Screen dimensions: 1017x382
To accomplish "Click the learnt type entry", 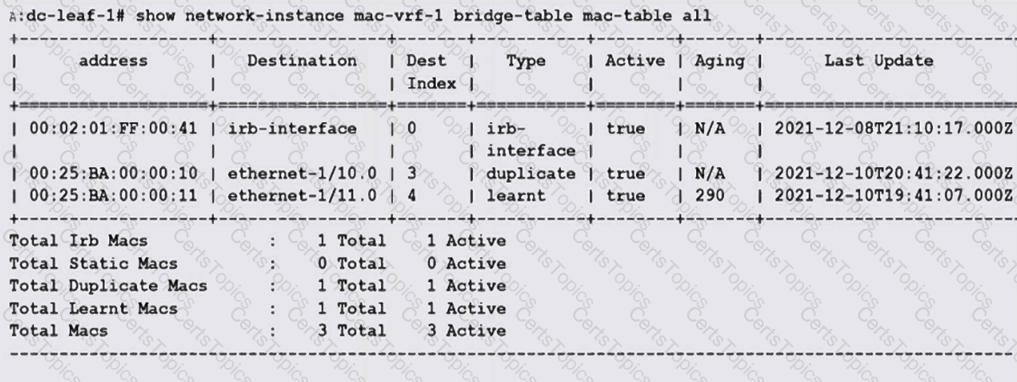I will [x=516, y=196].
